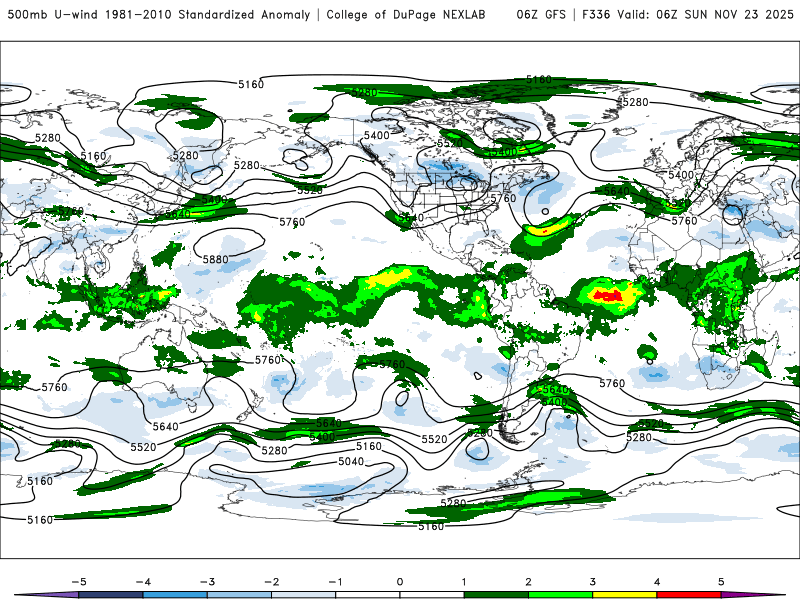
Task: Click the '0' colorbar tick label
Action: 400,582
